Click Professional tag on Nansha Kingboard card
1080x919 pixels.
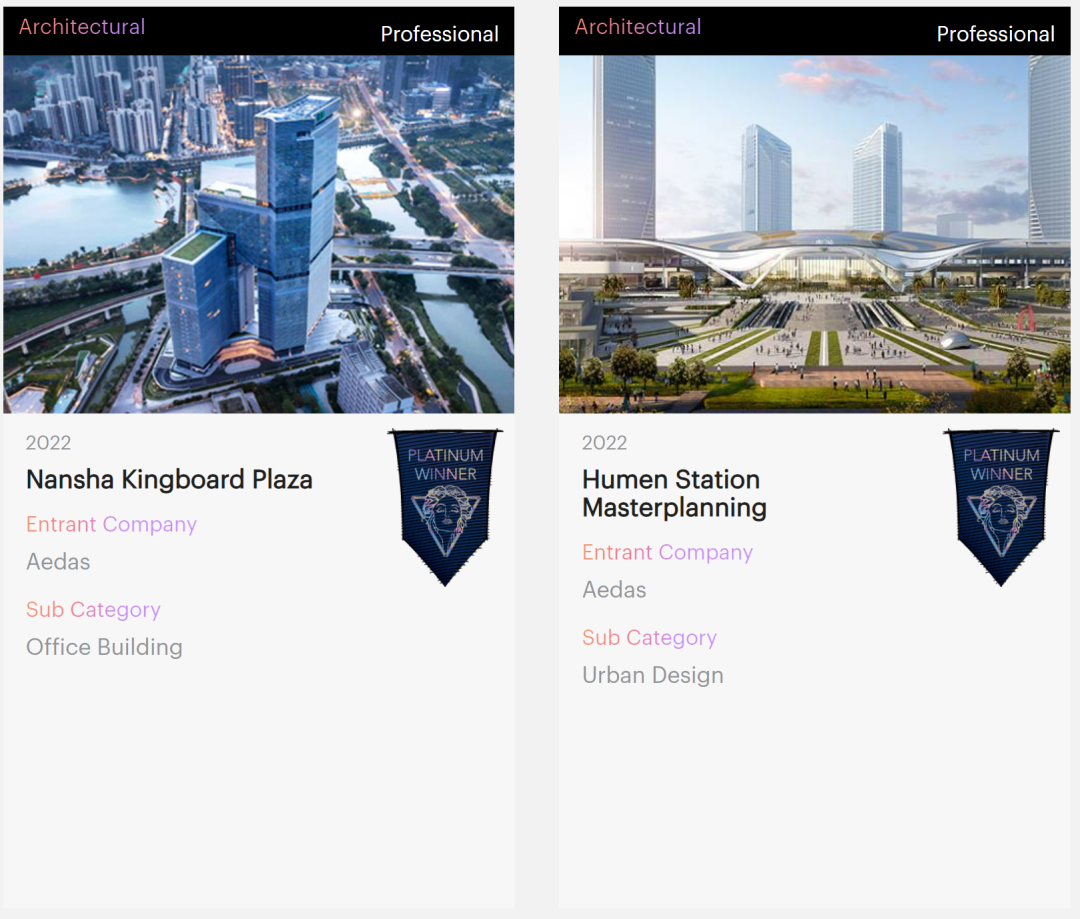point(439,34)
